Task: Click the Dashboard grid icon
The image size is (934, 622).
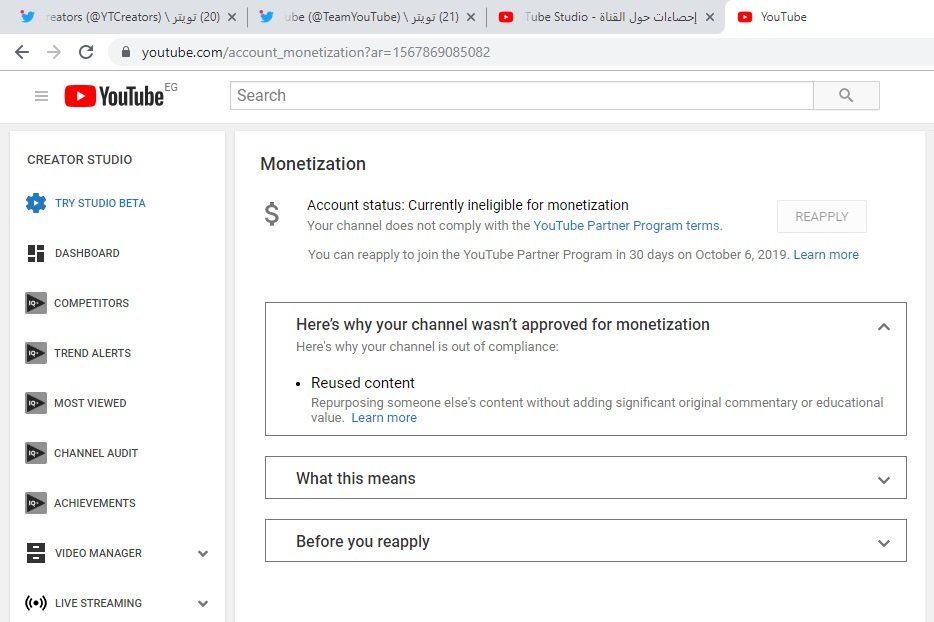Action: [36, 253]
